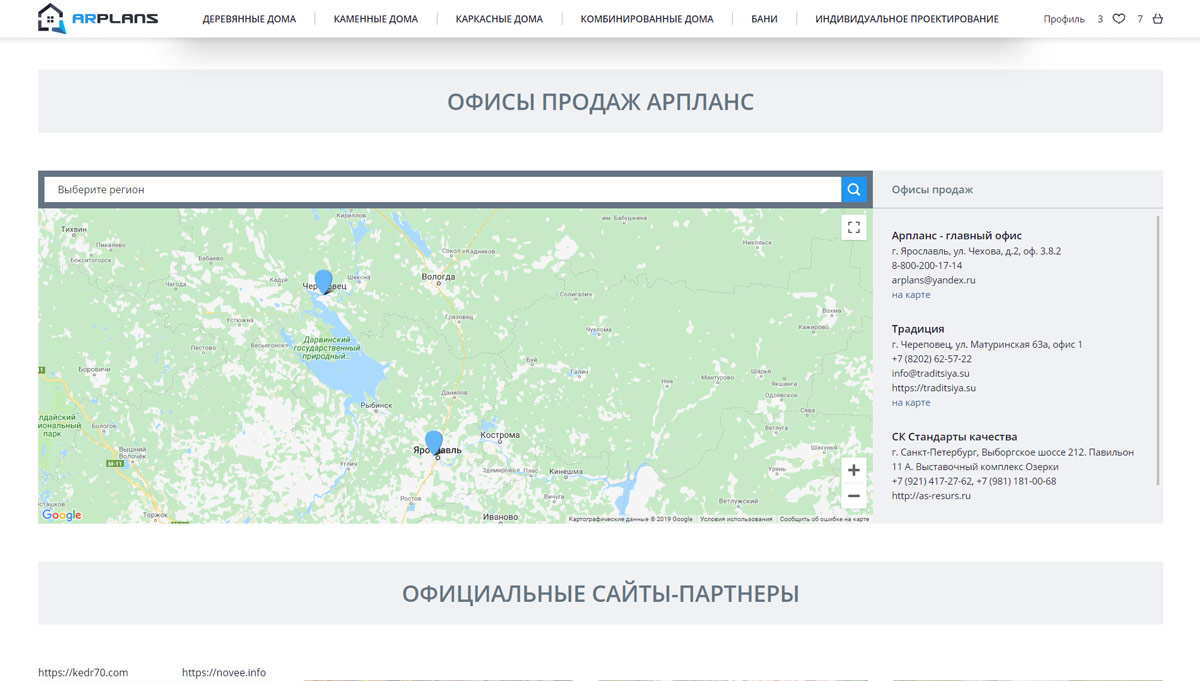Open Каменные дома menu
The width and height of the screenshot is (1200, 681).
376,19
